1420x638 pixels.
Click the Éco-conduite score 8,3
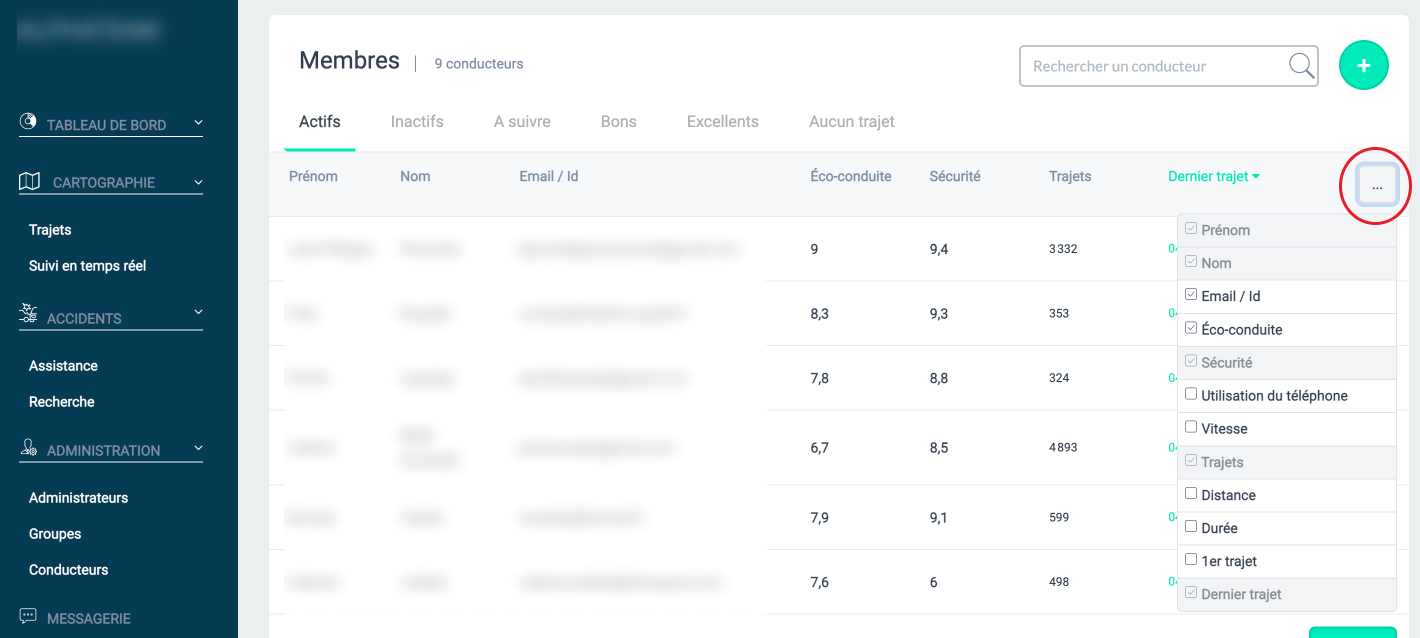coord(819,313)
